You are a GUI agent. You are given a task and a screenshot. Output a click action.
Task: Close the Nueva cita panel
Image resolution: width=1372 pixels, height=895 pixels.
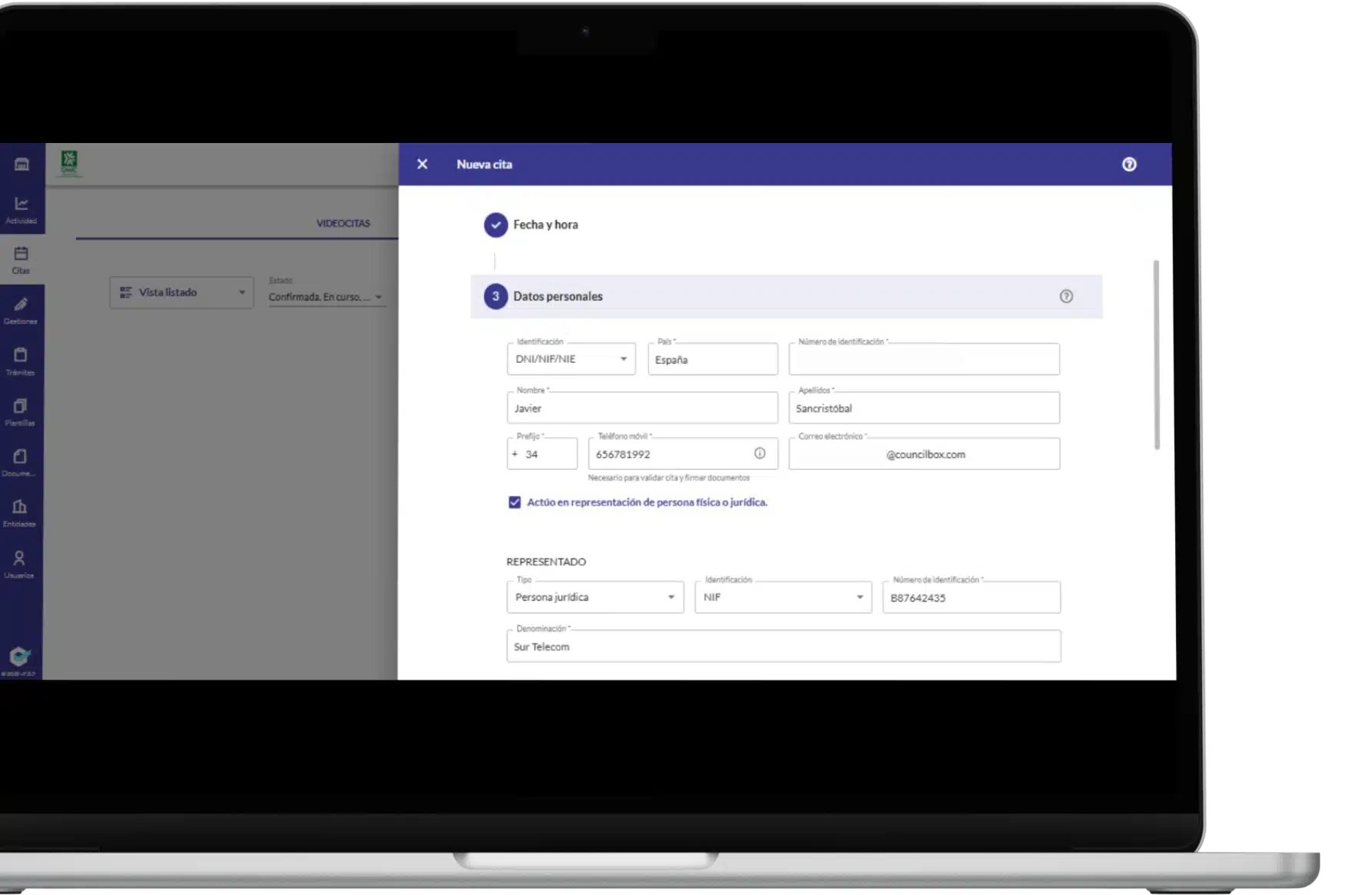tap(422, 164)
